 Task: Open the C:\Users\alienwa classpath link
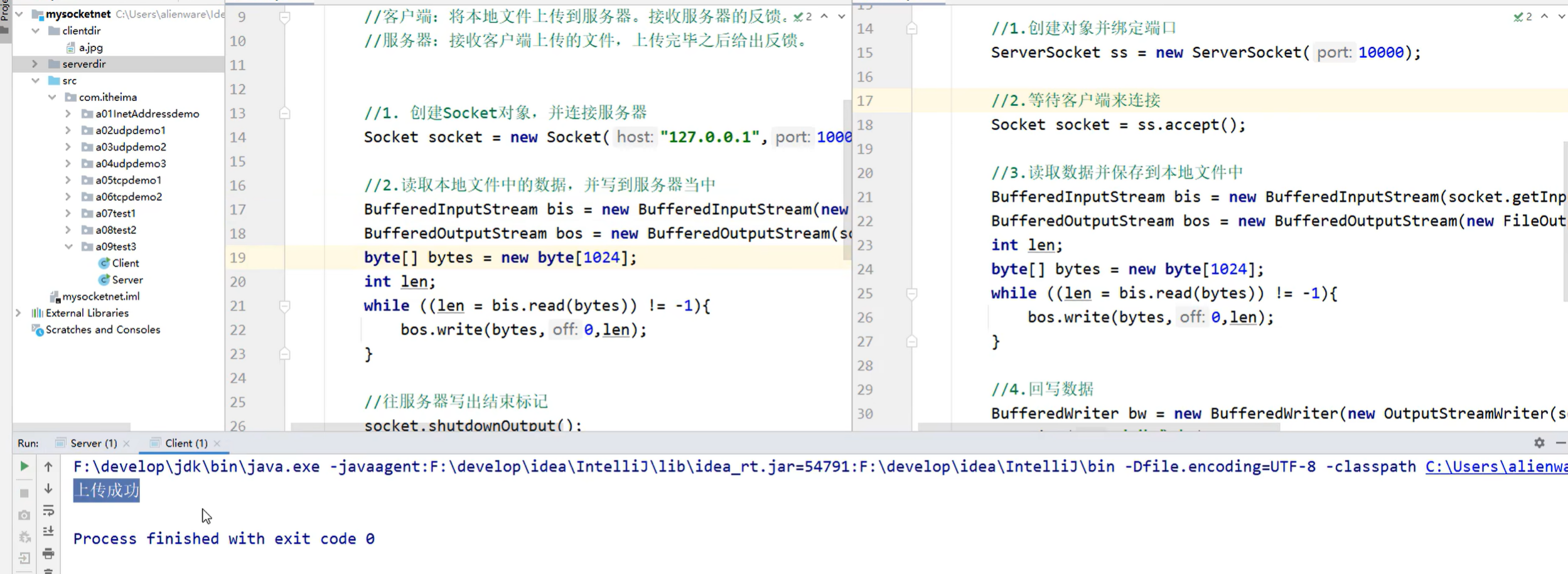point(1496,467)
